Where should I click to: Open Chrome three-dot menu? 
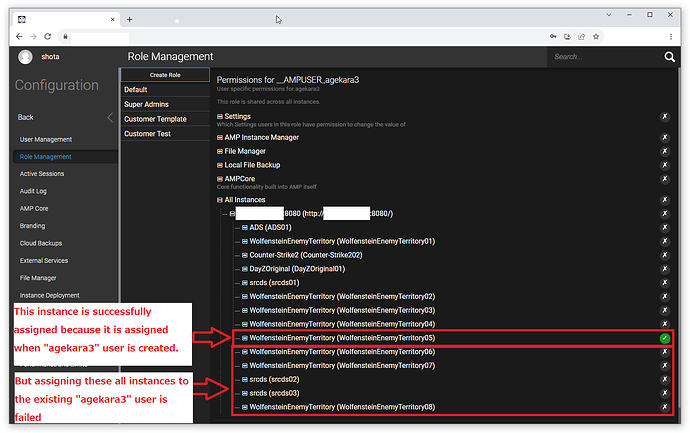tap(671, 37)
